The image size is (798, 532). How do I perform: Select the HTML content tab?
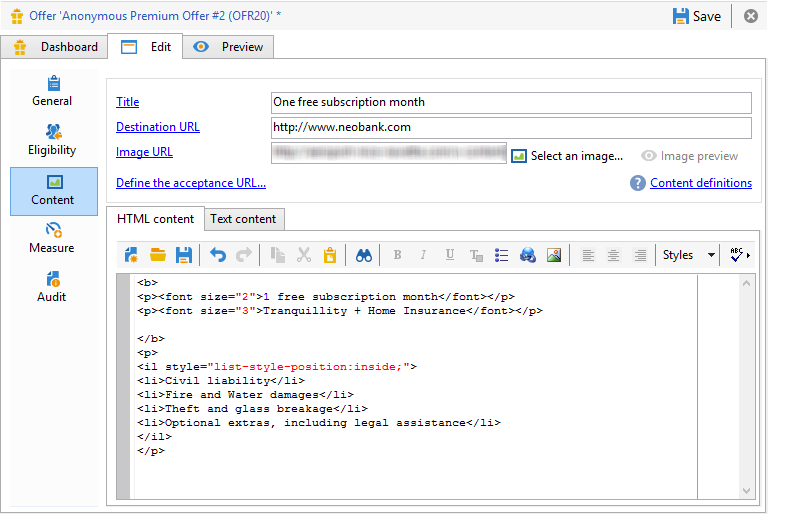156,219
